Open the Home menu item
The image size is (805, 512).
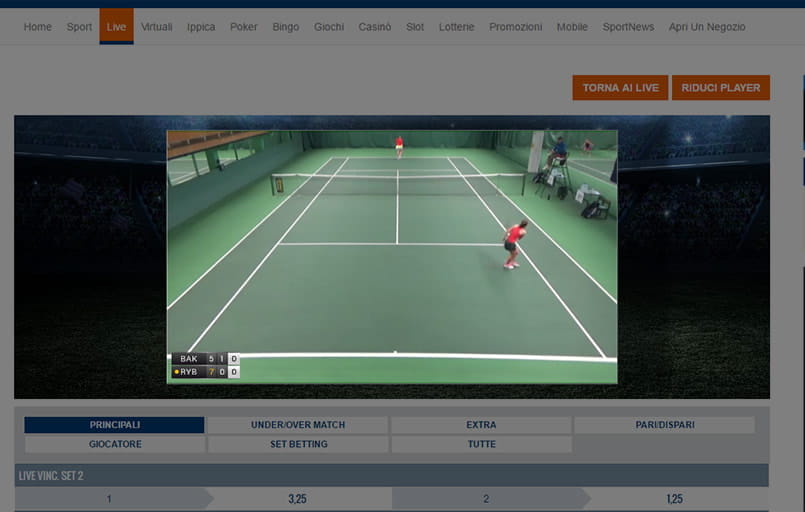click(x=37, y=27)
